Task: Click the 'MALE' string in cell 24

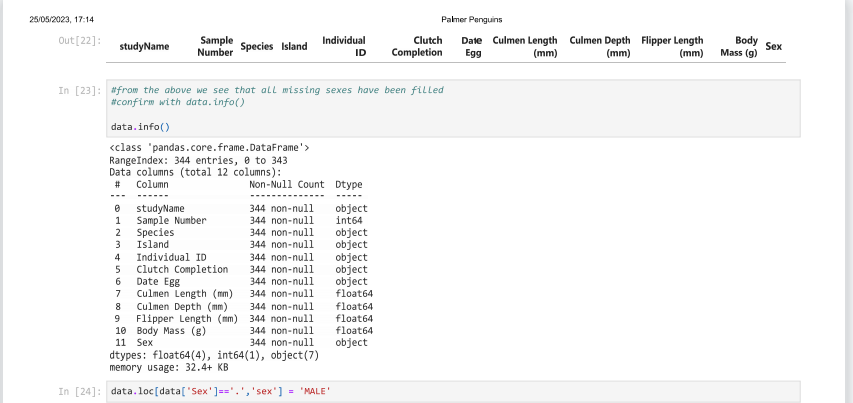Action: click(315, 392)
